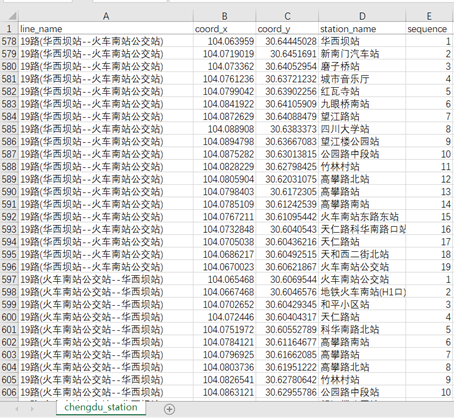Select row header 606

[9, 392]
